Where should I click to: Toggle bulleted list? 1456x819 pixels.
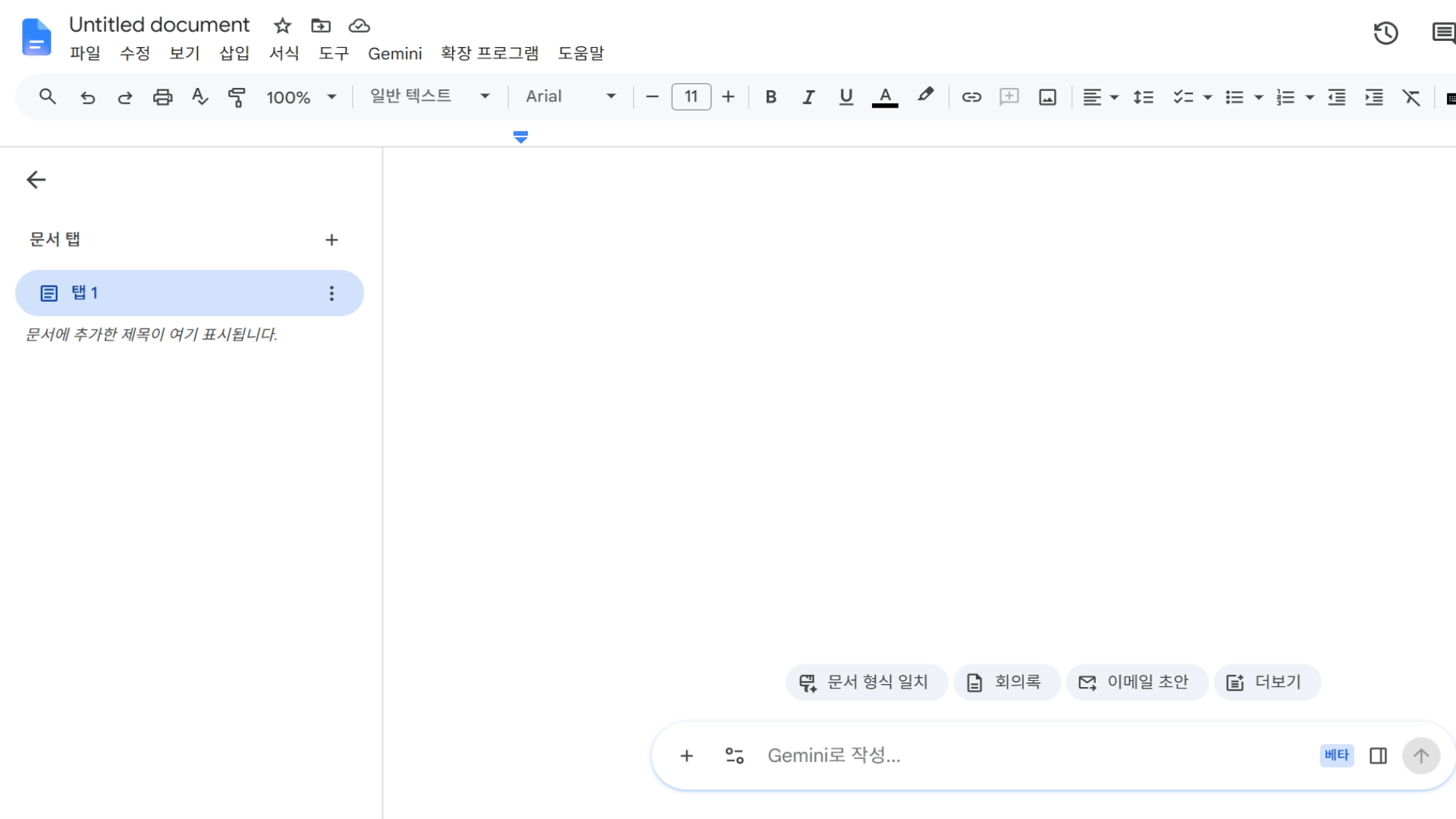(x=1235, y=97)
